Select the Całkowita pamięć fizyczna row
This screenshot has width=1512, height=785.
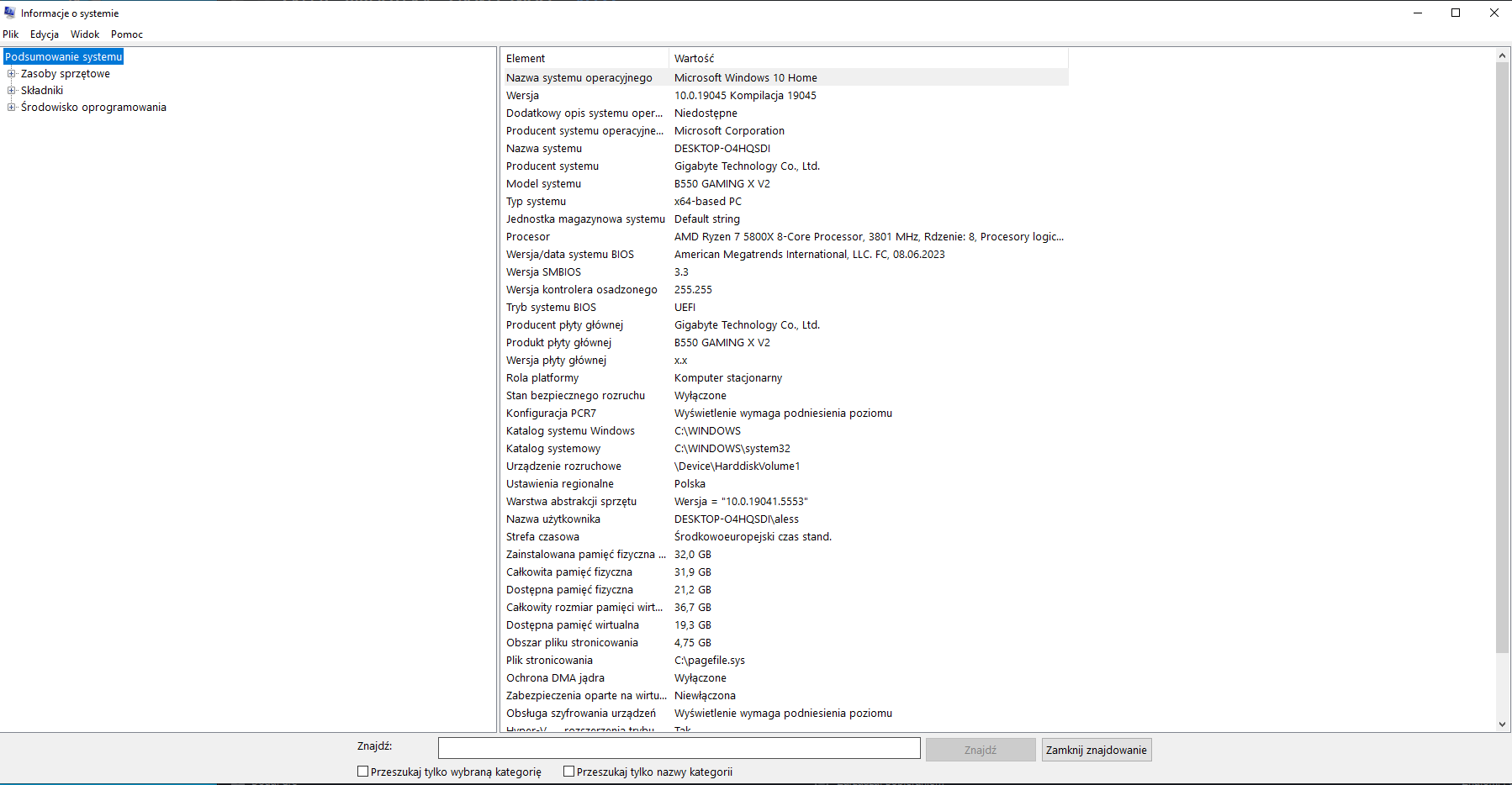point(785,572)
